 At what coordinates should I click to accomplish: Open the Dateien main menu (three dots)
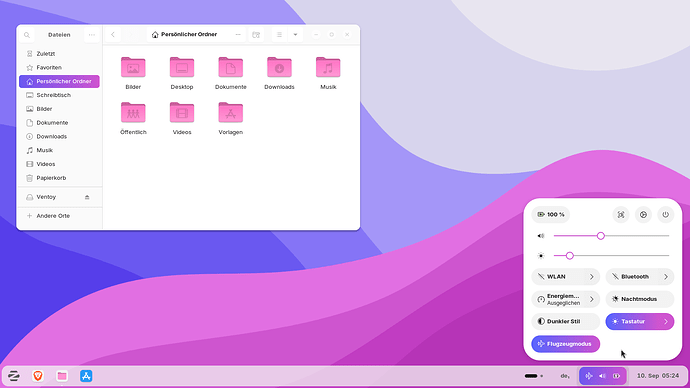[92, 35]
